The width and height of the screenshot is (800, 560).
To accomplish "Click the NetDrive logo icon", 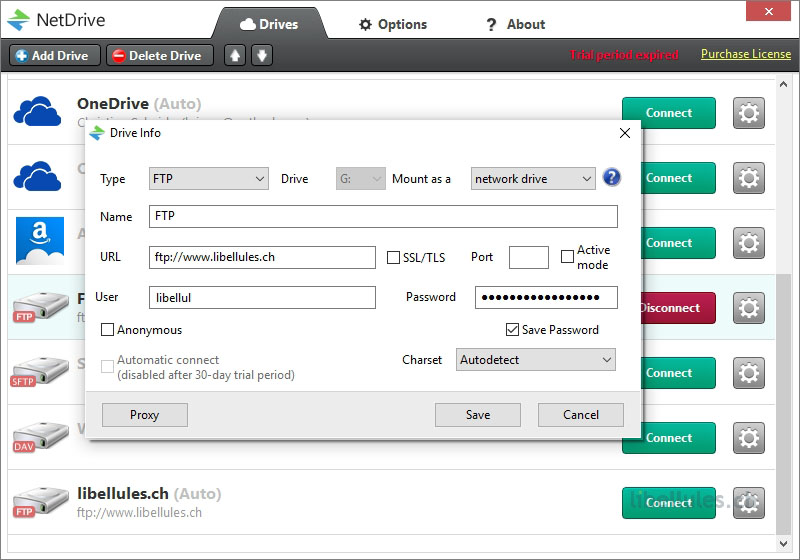I will coord(18,20).
